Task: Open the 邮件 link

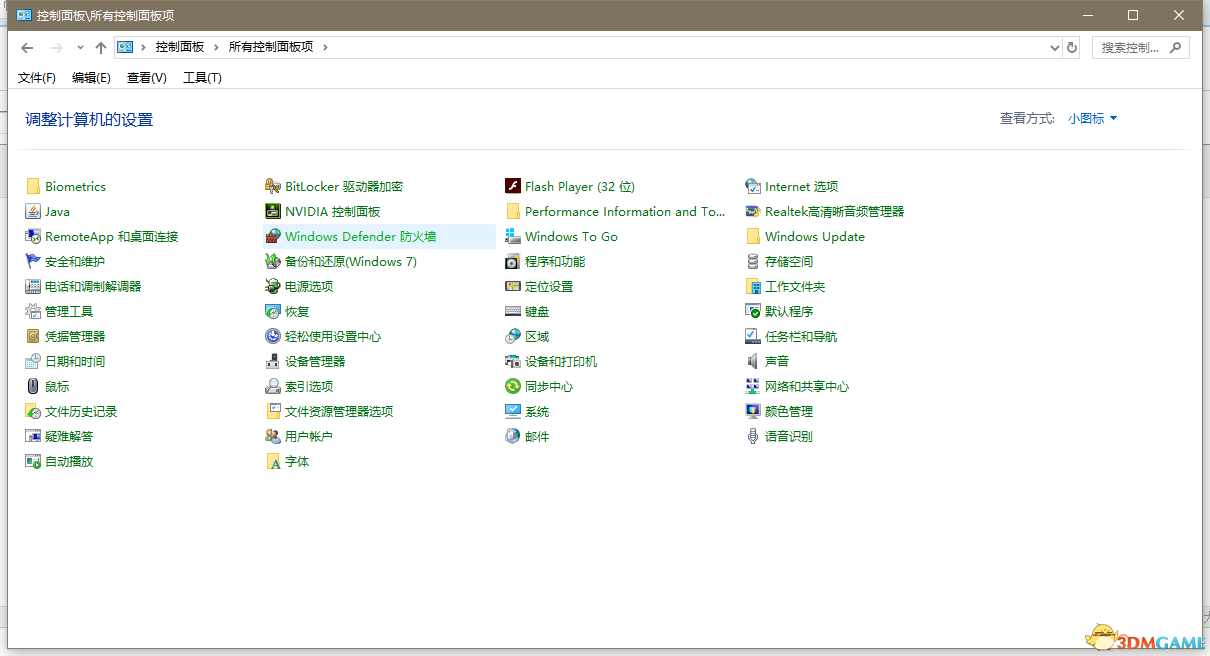Action: tap(537, 436)
